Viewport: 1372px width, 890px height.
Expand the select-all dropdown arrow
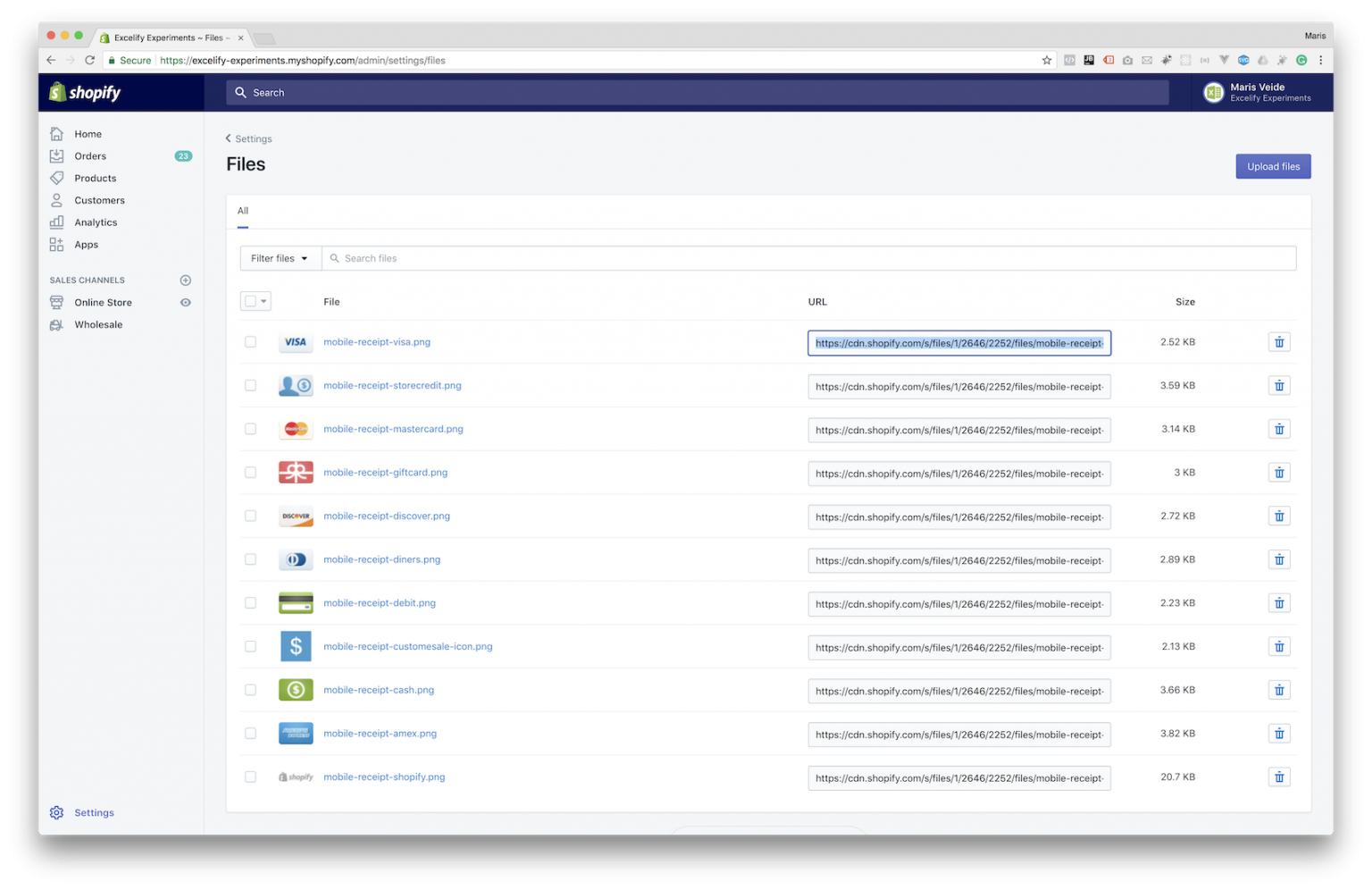(x=264, y=301)
